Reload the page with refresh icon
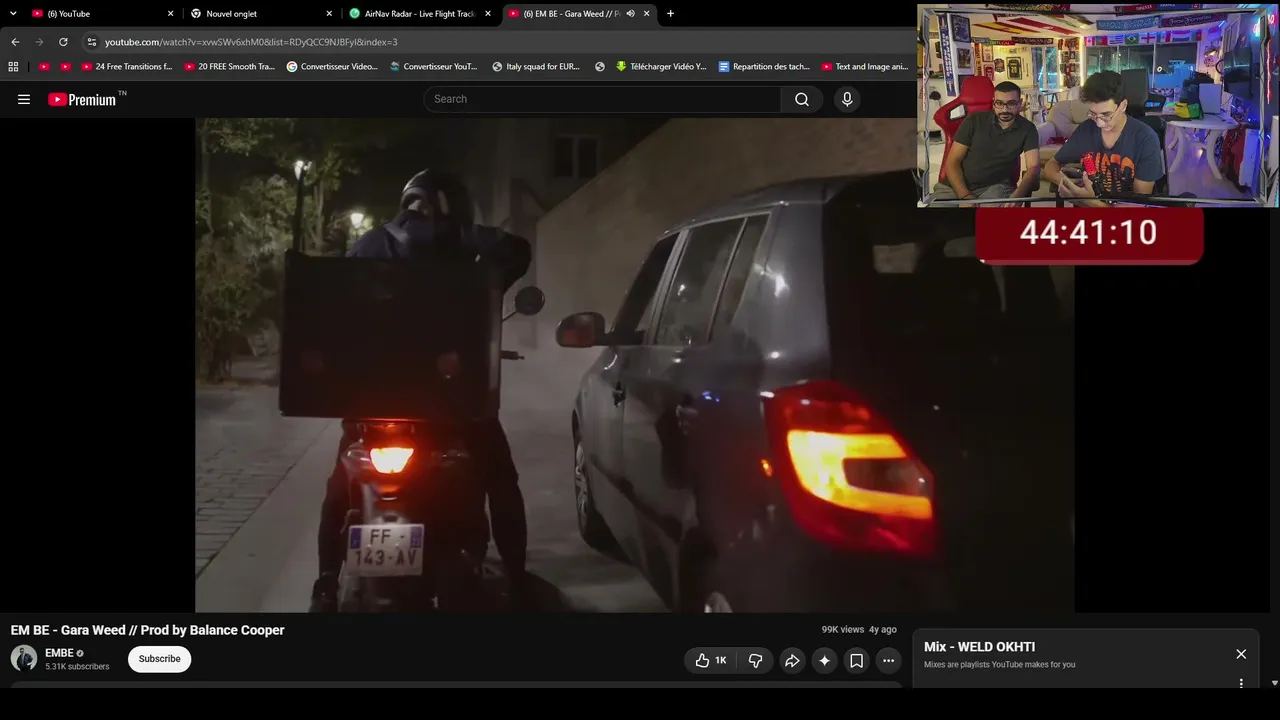This screenshot has width=1280, height=720. [x=63, y=42]
